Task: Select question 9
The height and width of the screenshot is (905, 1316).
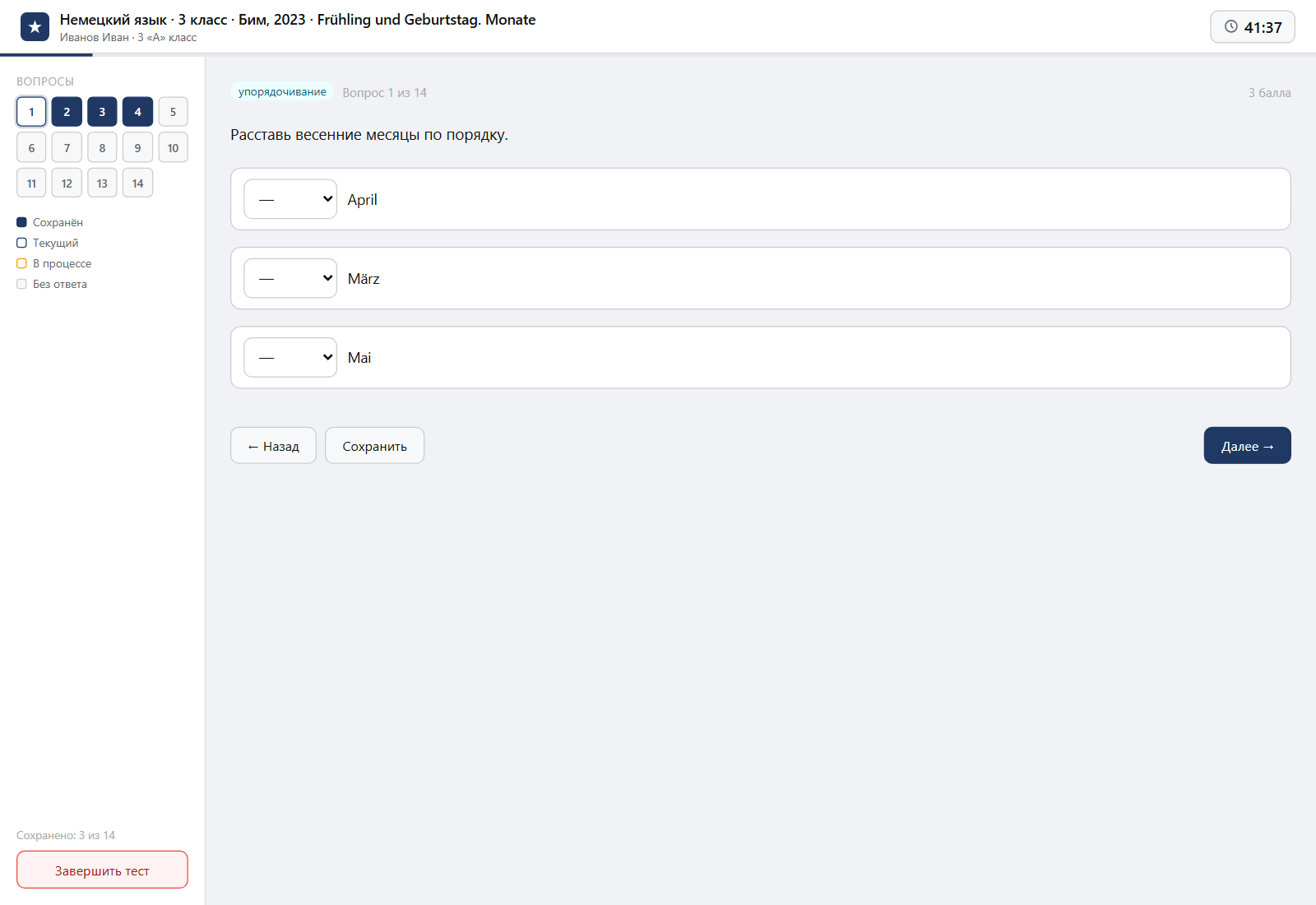Action: click(137, 147)
